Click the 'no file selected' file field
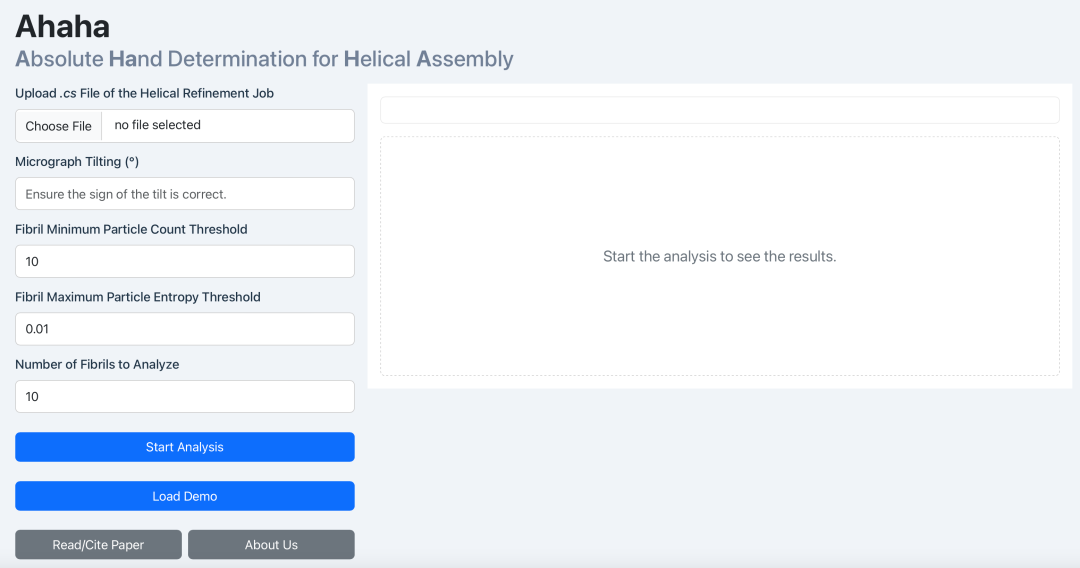 click(x=227, y=126)
